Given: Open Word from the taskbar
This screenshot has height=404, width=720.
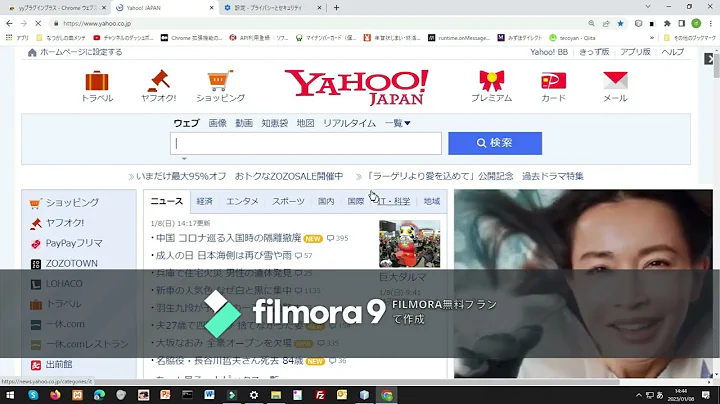Looking at the screenshot, I should (209, 395).
